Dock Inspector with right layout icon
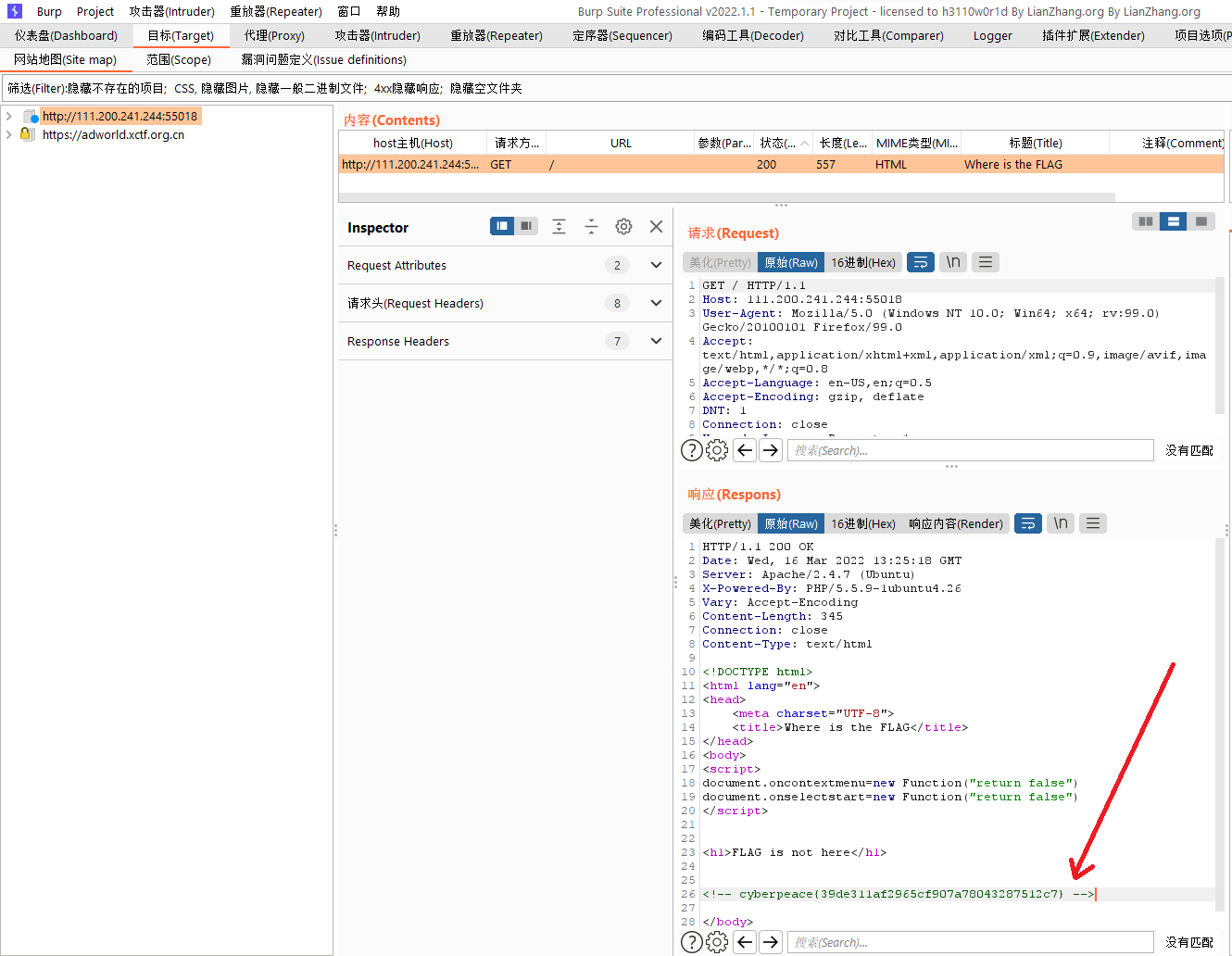 pos(526,226)
